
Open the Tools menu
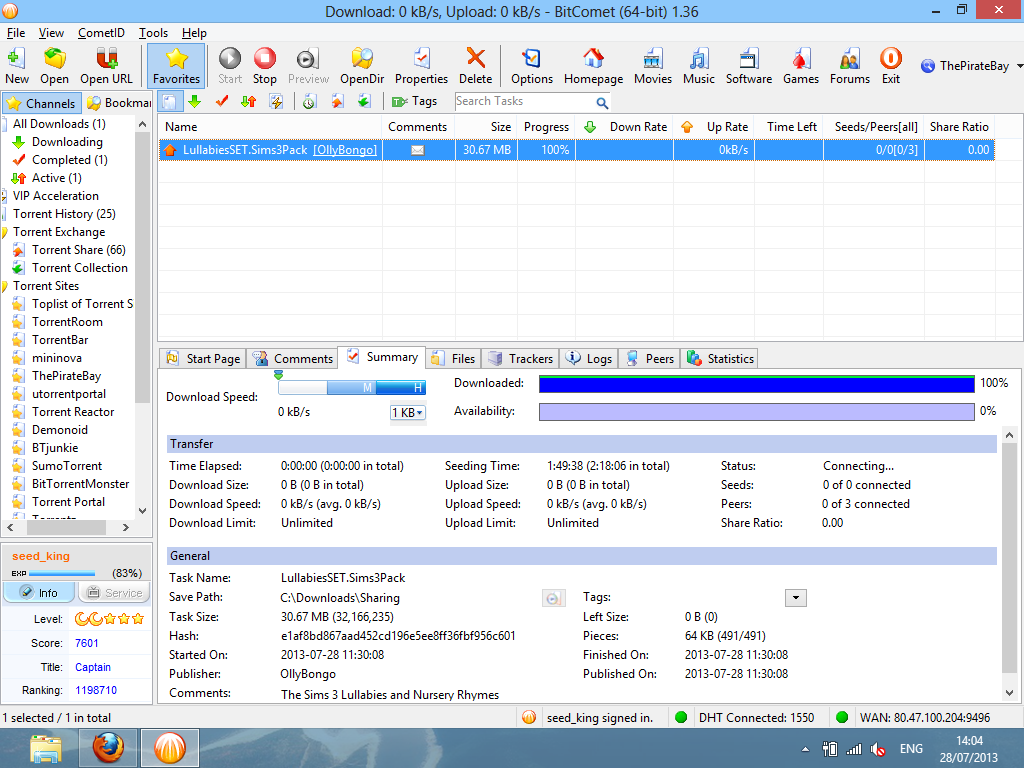pyautogui.click(x=153, y=32)
